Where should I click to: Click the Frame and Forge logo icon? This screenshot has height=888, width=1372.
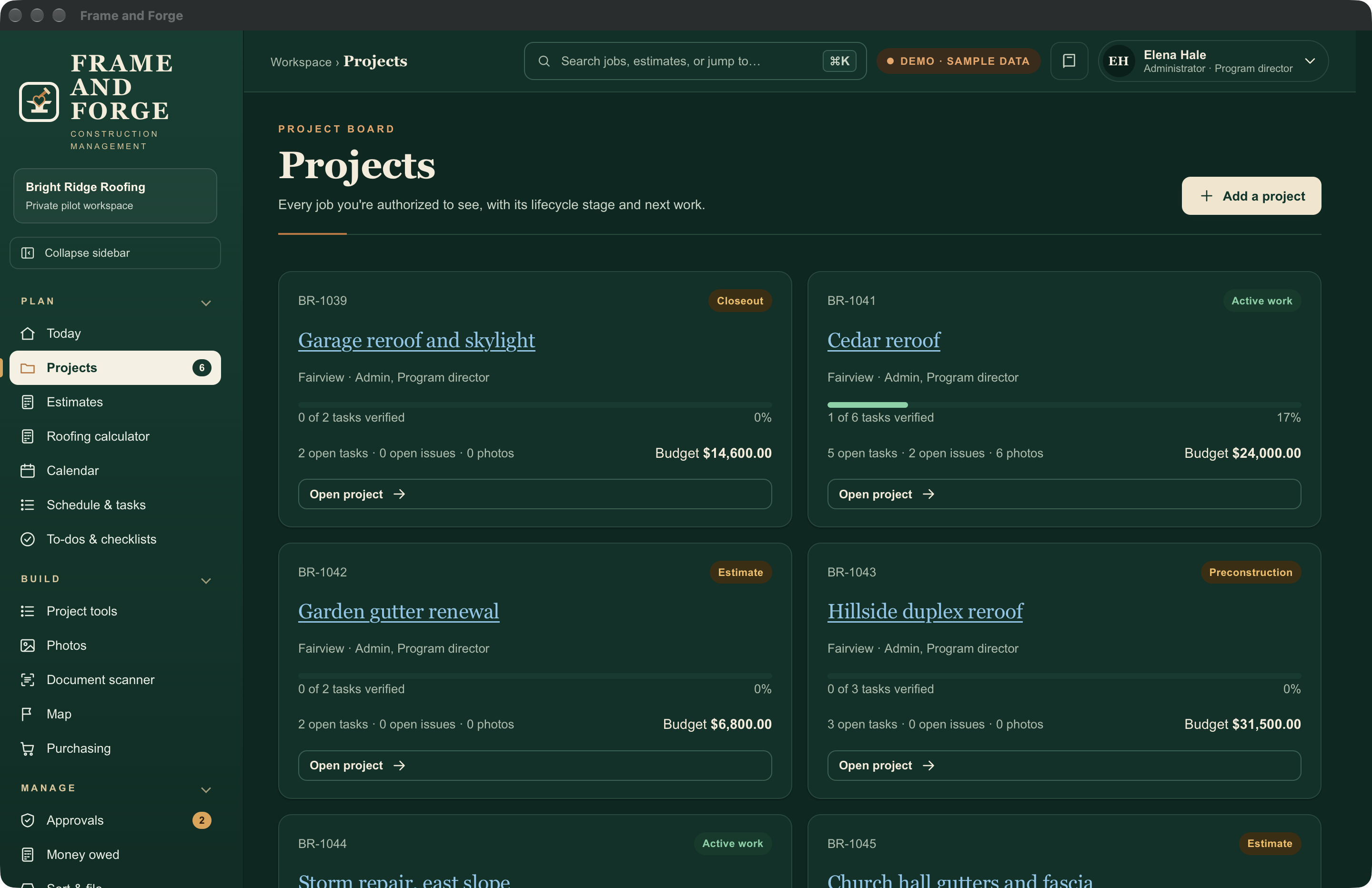(39, 101)
